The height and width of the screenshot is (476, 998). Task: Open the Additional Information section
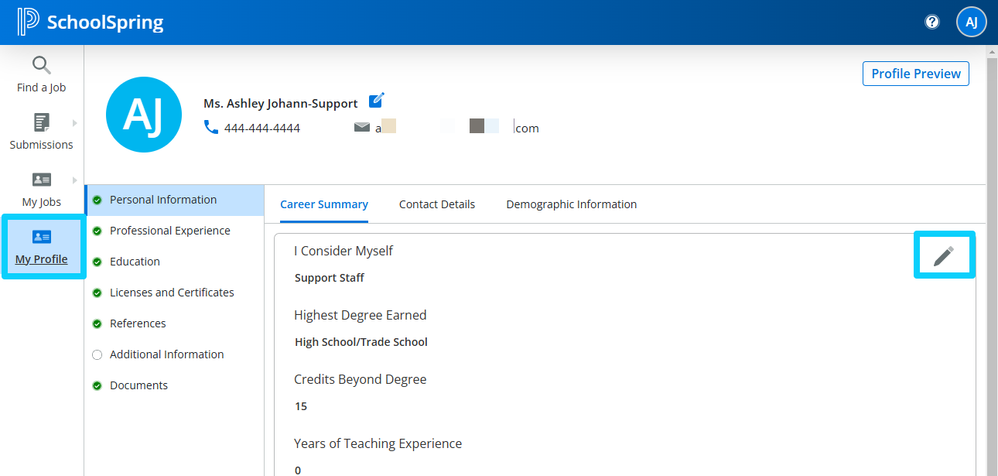166,355
